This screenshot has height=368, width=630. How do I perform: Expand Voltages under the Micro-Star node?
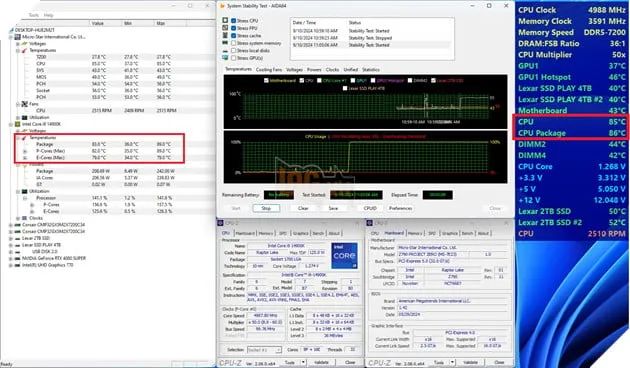pos(18,44)
